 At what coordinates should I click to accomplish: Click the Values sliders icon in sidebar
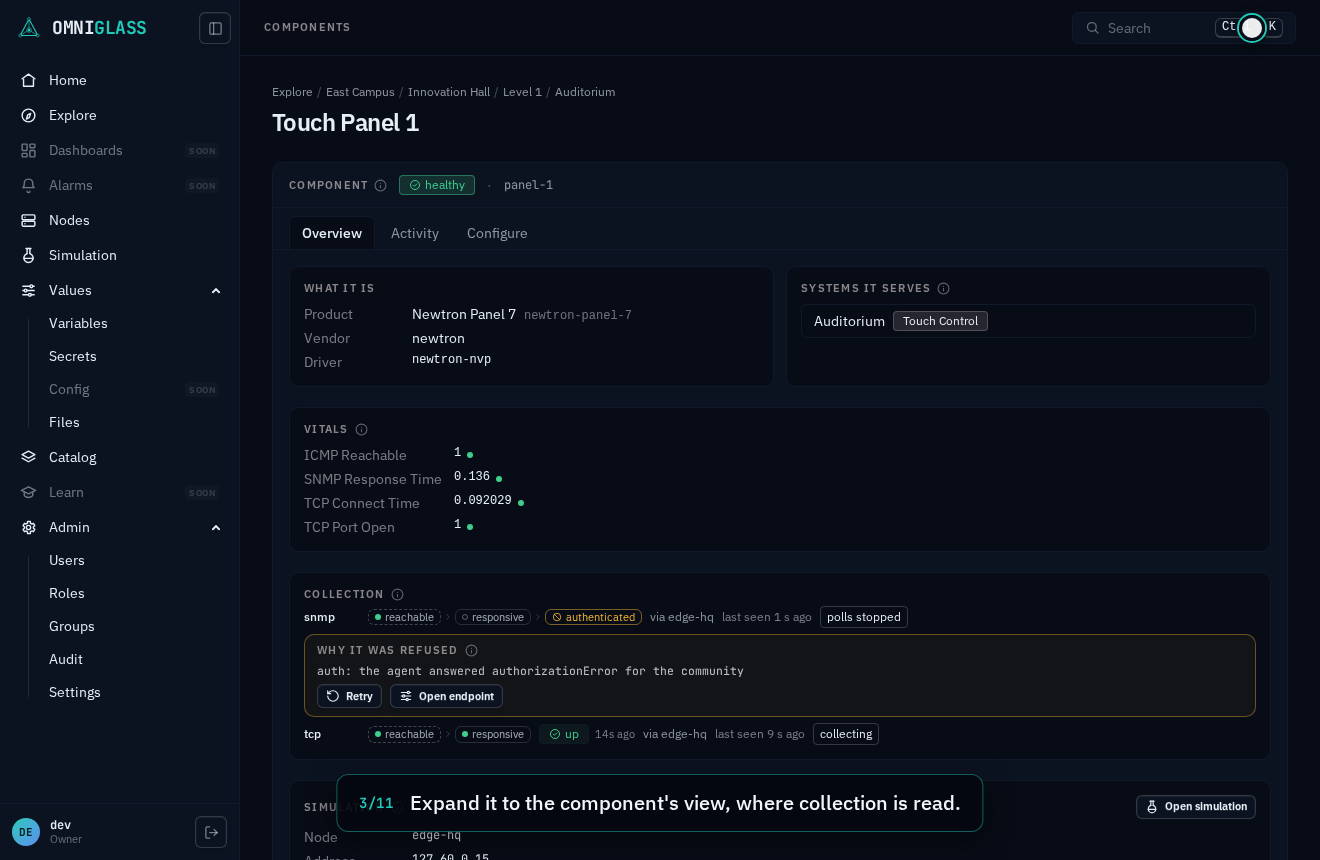pos(29,290)
